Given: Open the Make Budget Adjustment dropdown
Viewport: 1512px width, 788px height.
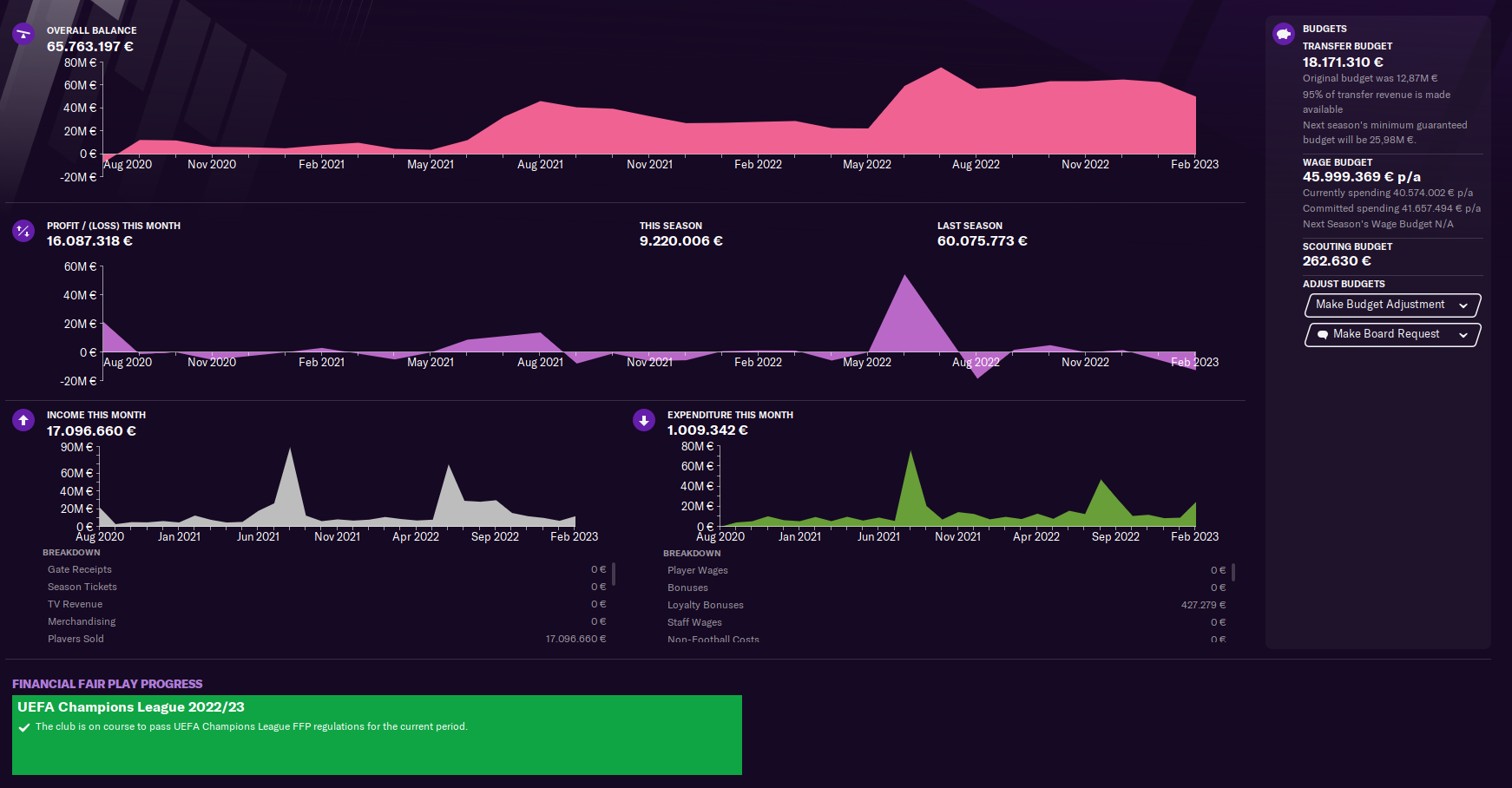Looking at the screenshot, I should click(1392, 305).
